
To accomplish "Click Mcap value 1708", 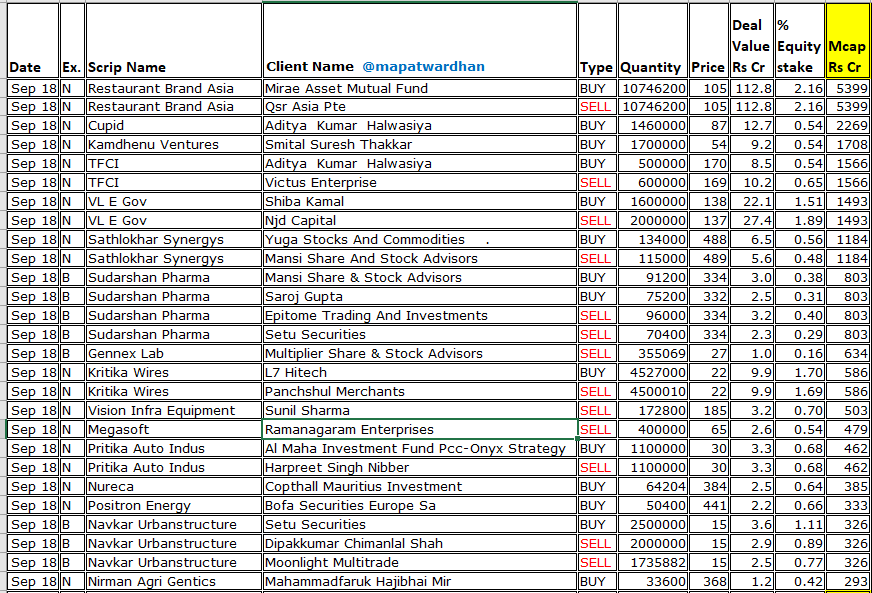I will pos(847,145).
